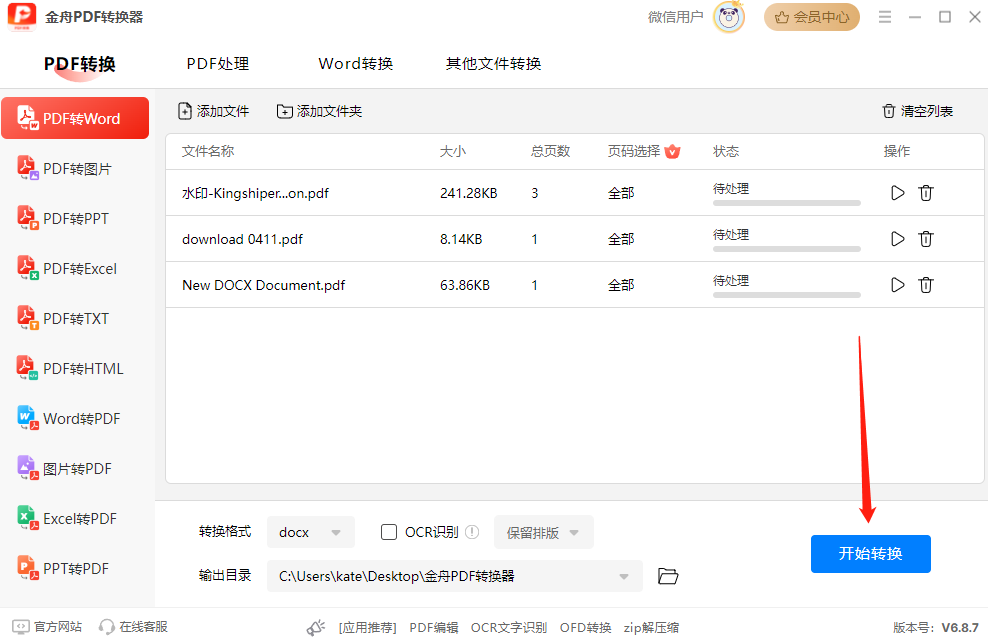The image size is (988, 644).
Task: Open the zip解压缩 link
Action: pyautogui.click(x=651, y=627)
